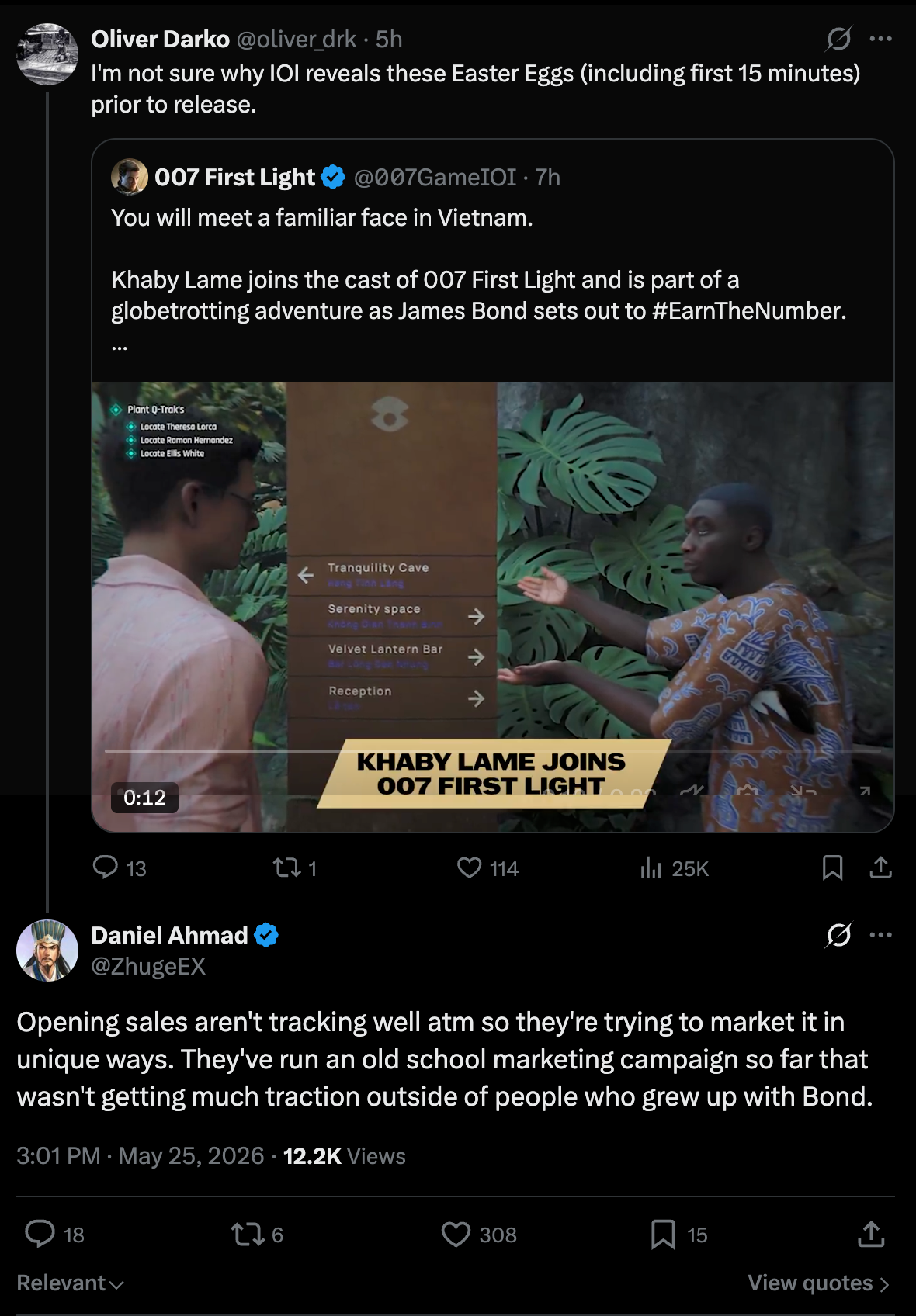
Task: Open View quotes link
Action: [818, 1283]
